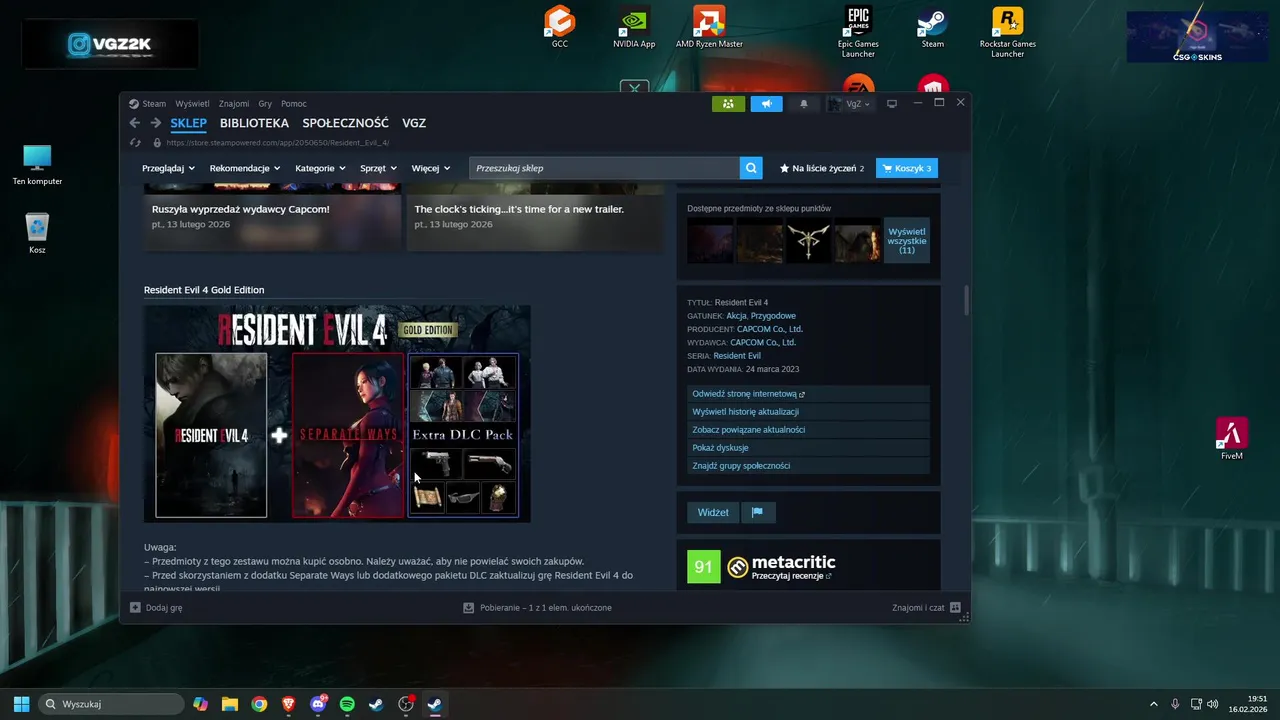Click the CAPCOM Co., Ltd. producent link
Screen dimensions: 1280x720
click(x=770, y=329)
